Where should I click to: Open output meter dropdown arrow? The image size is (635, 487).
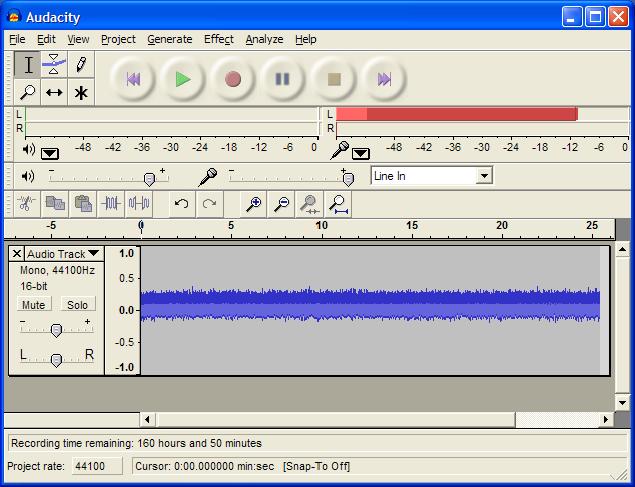(50, 154)
